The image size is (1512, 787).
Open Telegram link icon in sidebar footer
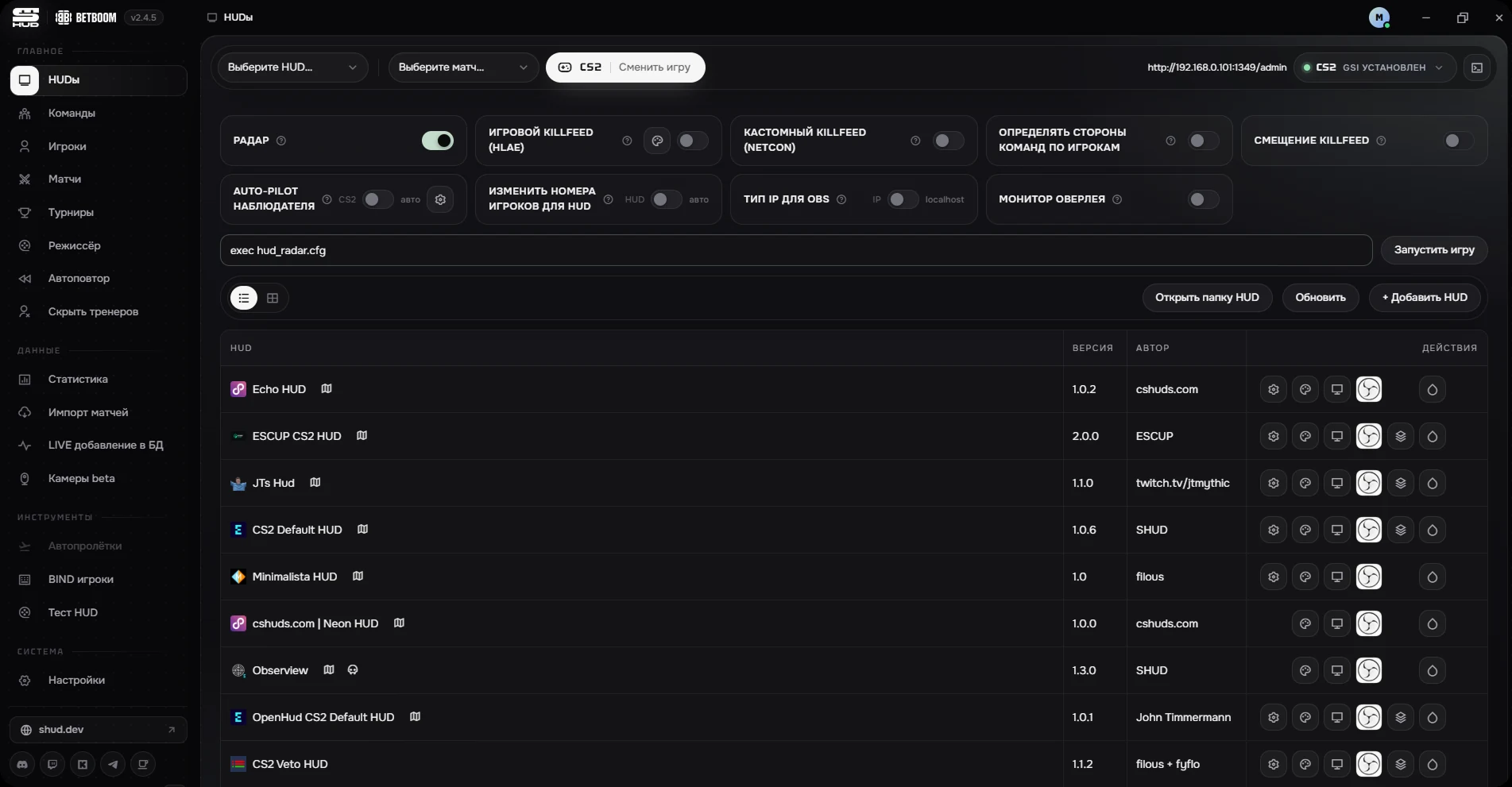[113, 764]
